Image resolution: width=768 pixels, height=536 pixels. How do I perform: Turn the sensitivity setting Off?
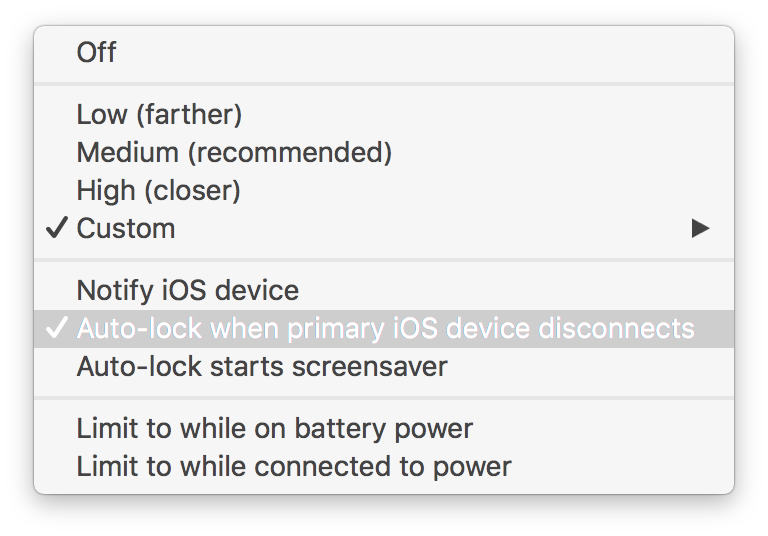click(97, 53)
